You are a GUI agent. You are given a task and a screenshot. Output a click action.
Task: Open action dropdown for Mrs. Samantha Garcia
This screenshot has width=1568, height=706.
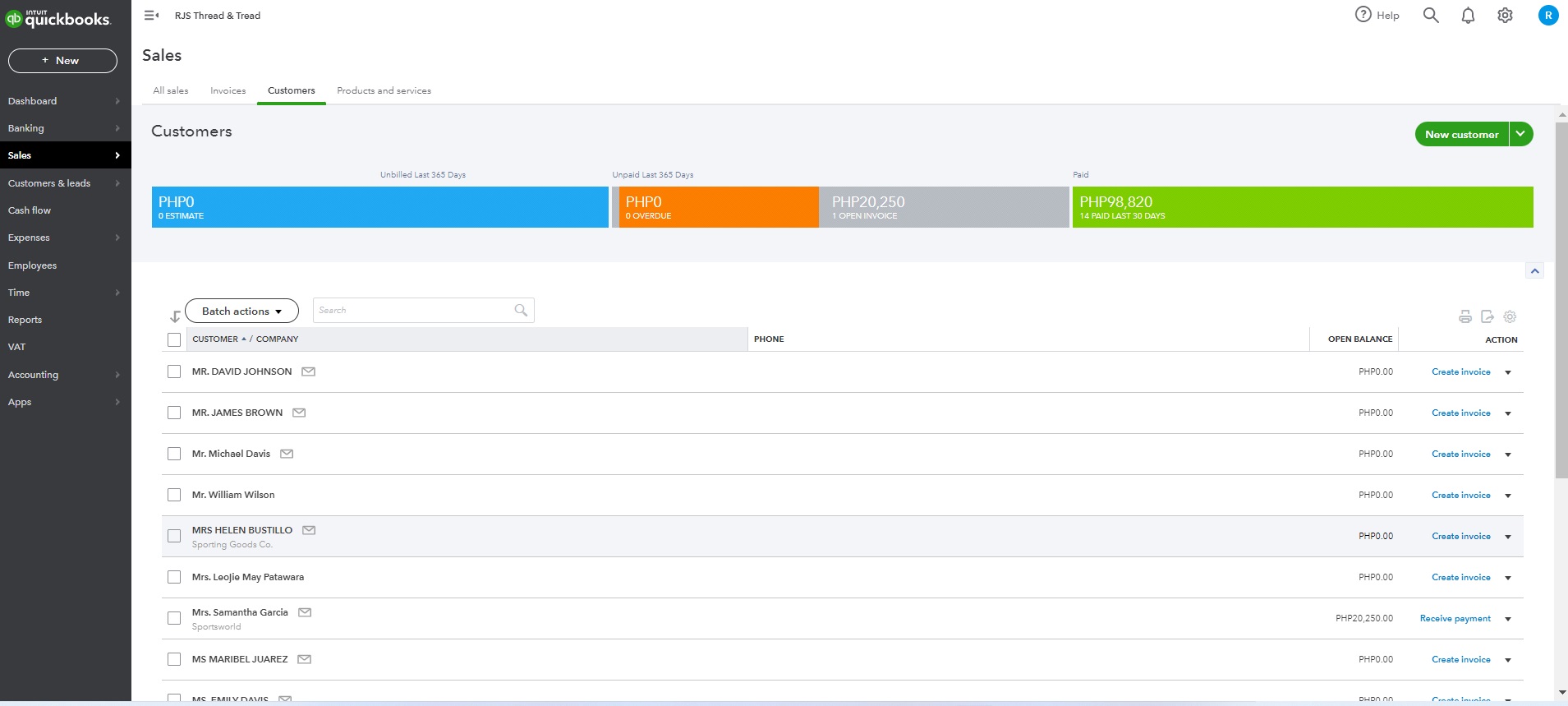click(1508, 619)
